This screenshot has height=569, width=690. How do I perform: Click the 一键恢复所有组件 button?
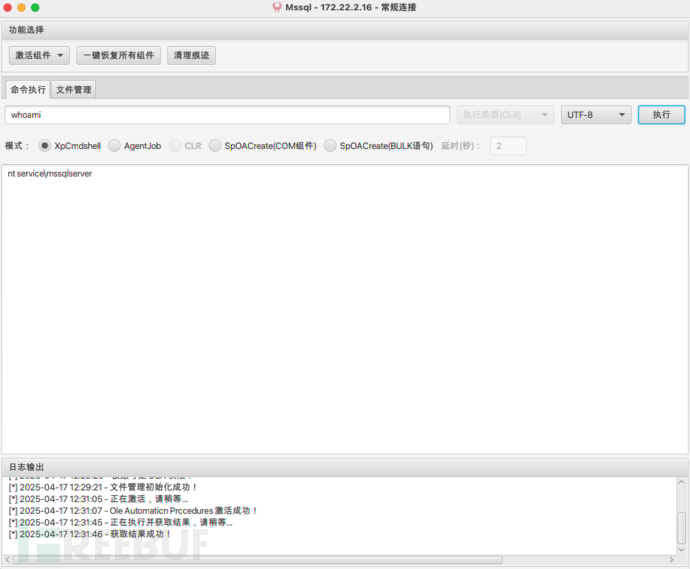118,55
